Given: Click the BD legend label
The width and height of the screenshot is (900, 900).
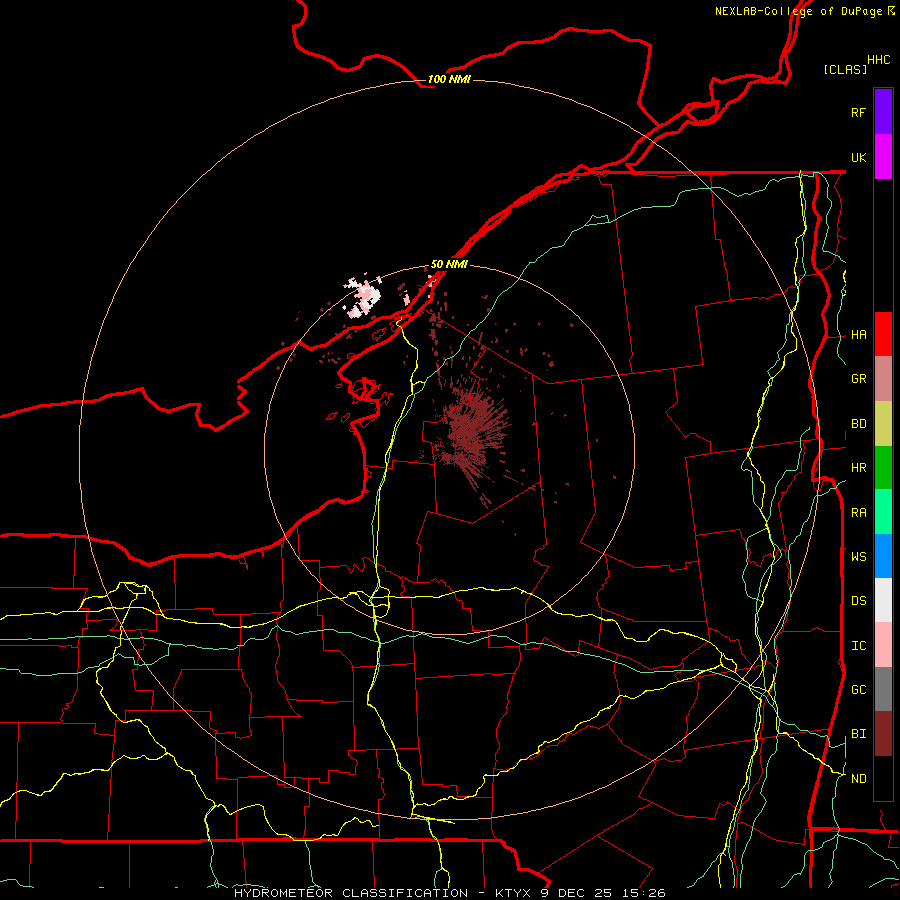Looking at the screenshot, I should 858,424.
